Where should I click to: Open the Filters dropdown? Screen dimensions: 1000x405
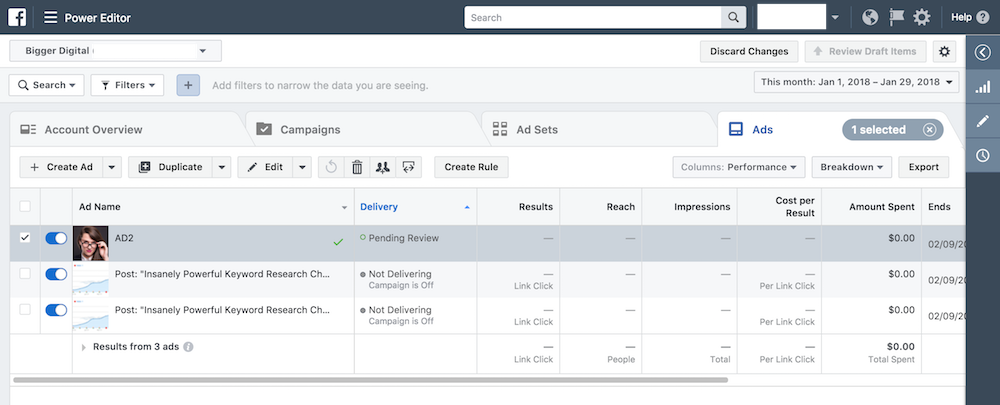pos(127,85)
